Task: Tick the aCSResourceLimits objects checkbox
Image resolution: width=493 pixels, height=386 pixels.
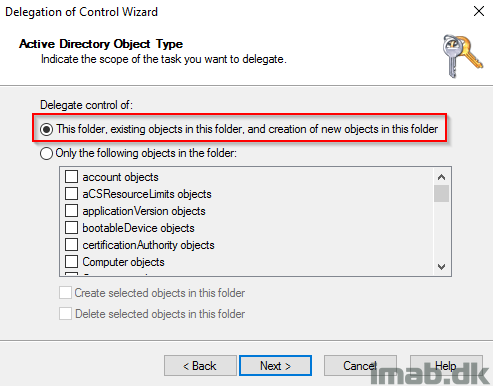Action: click(71, 194)
